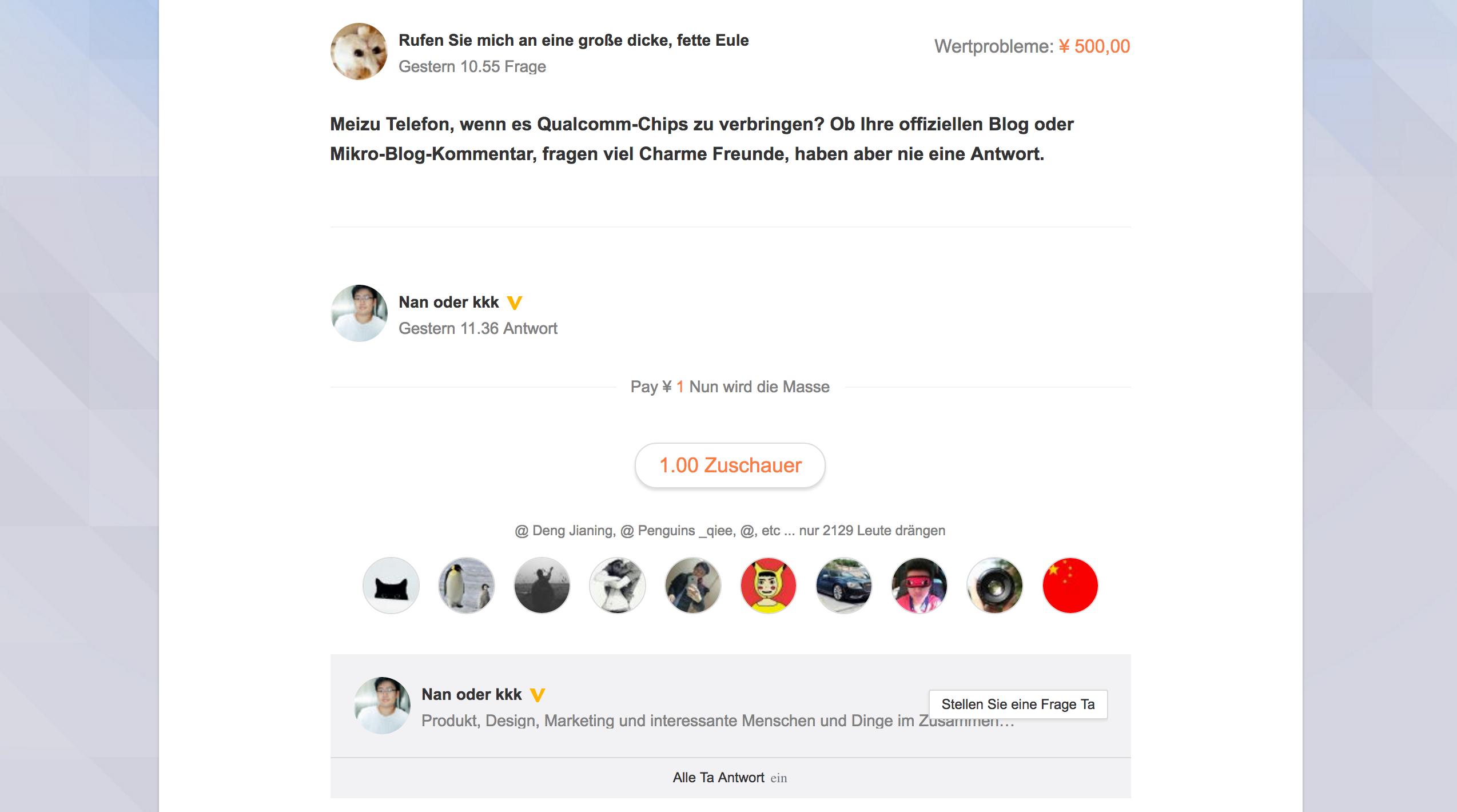Open the blue car avatar profile
The height and width of the screenshot is (812, 1457).
[844, 586]
